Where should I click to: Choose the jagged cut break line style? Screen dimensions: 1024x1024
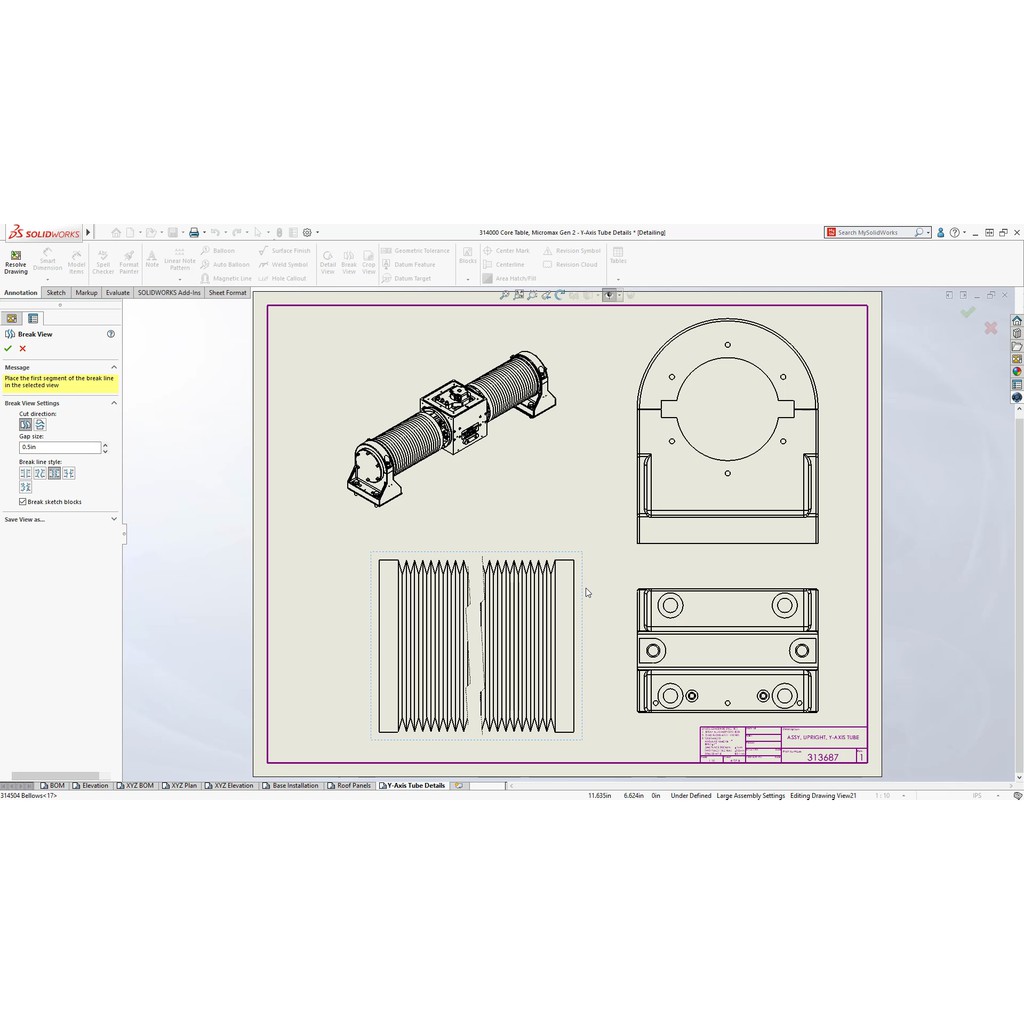(25, 487)
